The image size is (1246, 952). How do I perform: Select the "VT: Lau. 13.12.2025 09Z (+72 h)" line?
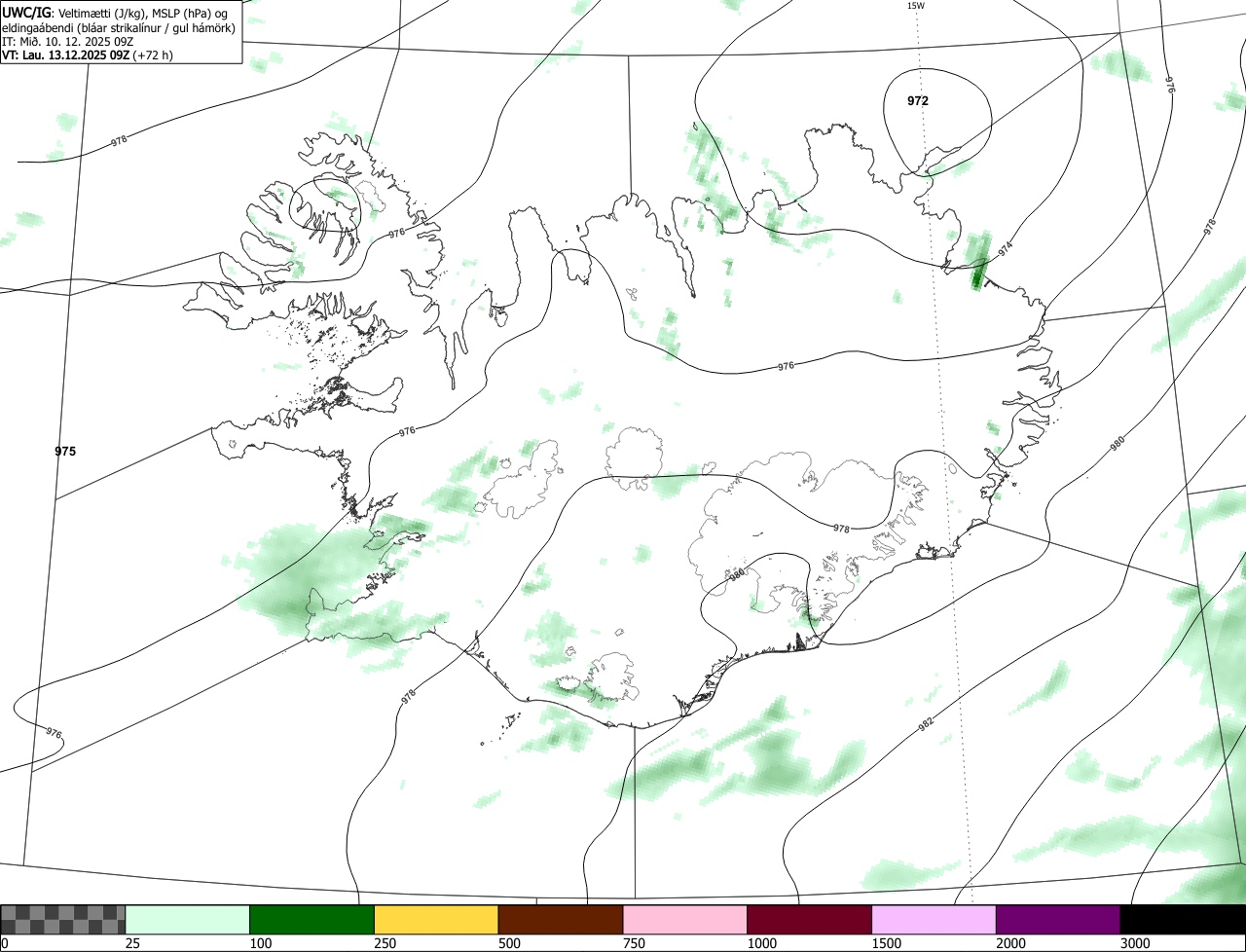(88, 55)
